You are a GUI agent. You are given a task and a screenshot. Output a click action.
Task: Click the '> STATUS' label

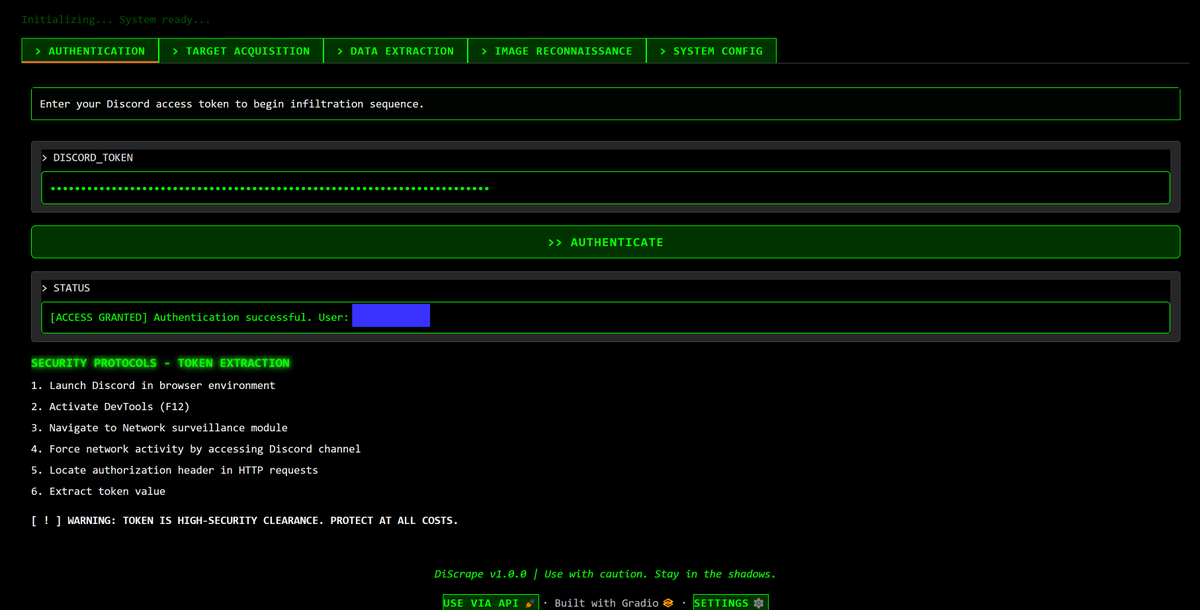pyautogui.click(x=66, y=288)
